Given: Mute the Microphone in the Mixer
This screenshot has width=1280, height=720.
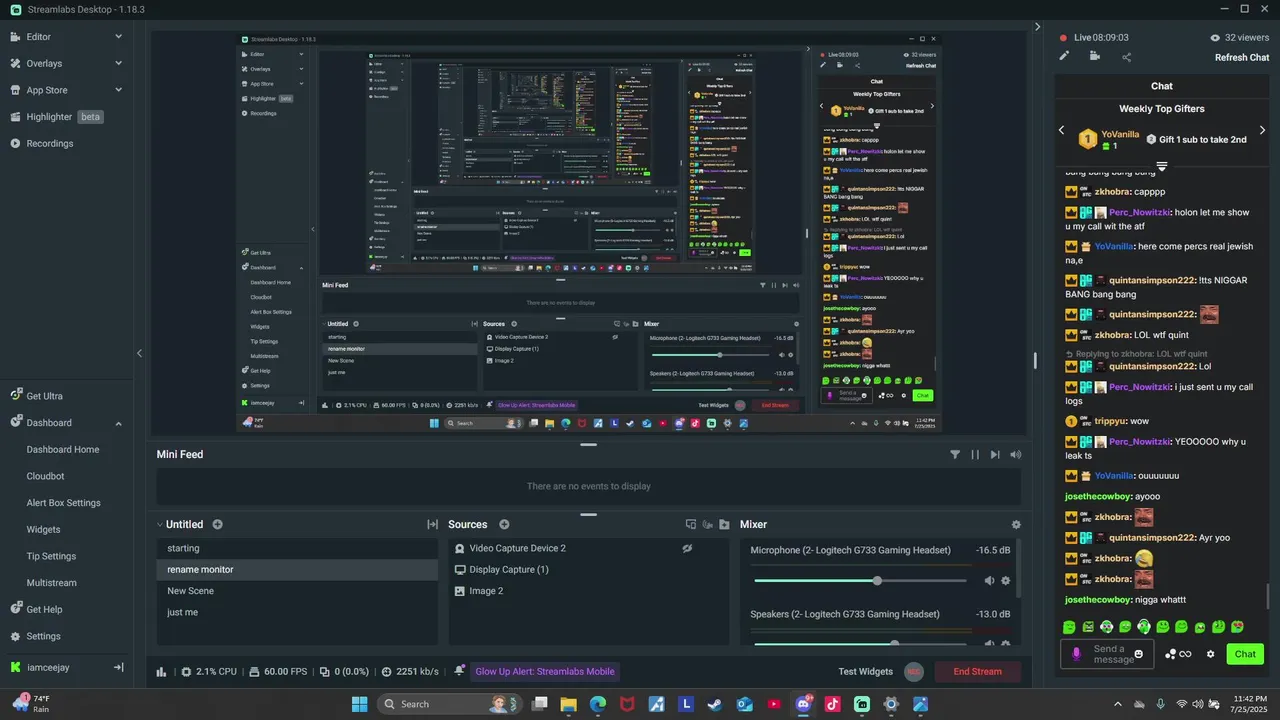Looking at the screenshot, I should (989, 581).
